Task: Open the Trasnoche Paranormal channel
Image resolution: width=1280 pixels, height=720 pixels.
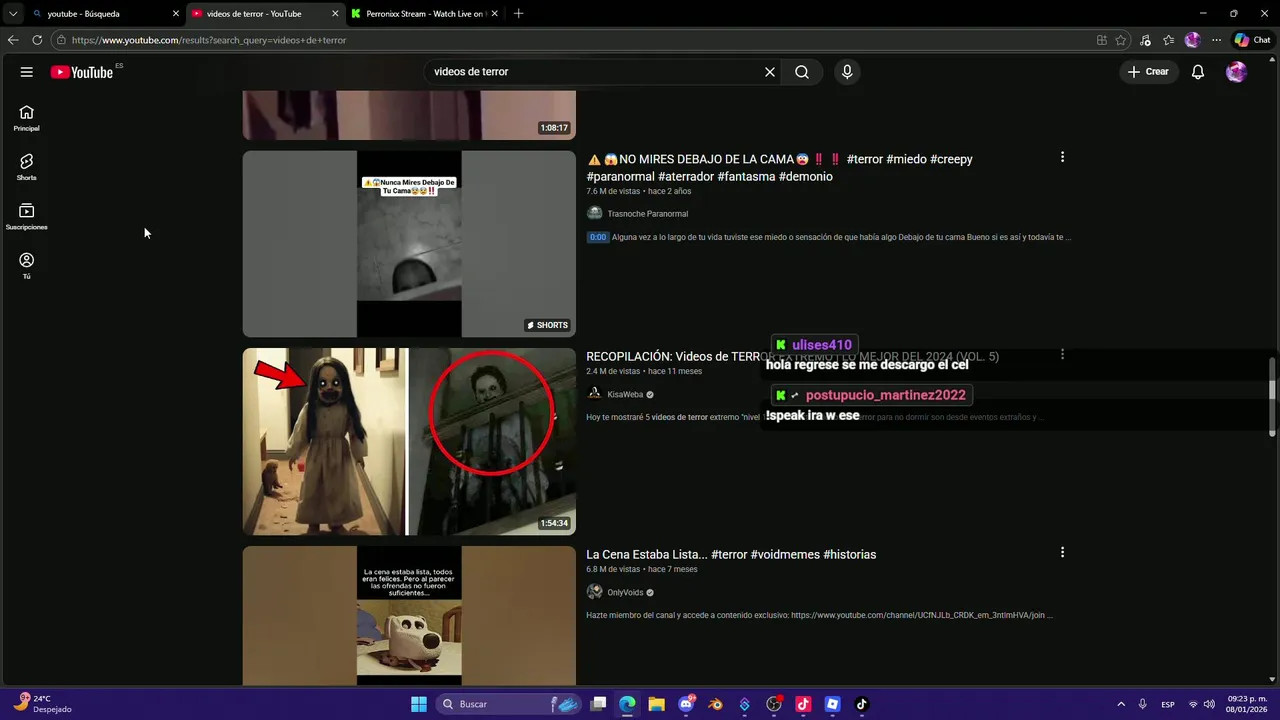Action: click(647, 213)
